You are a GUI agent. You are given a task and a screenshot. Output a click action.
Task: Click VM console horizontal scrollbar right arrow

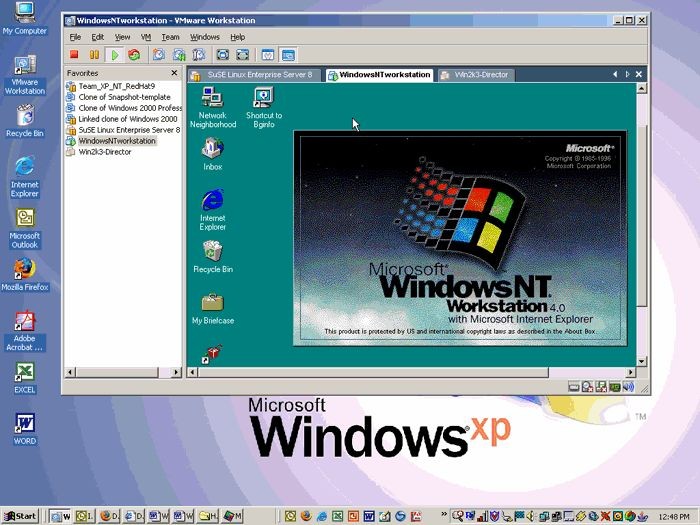point(630,372)
